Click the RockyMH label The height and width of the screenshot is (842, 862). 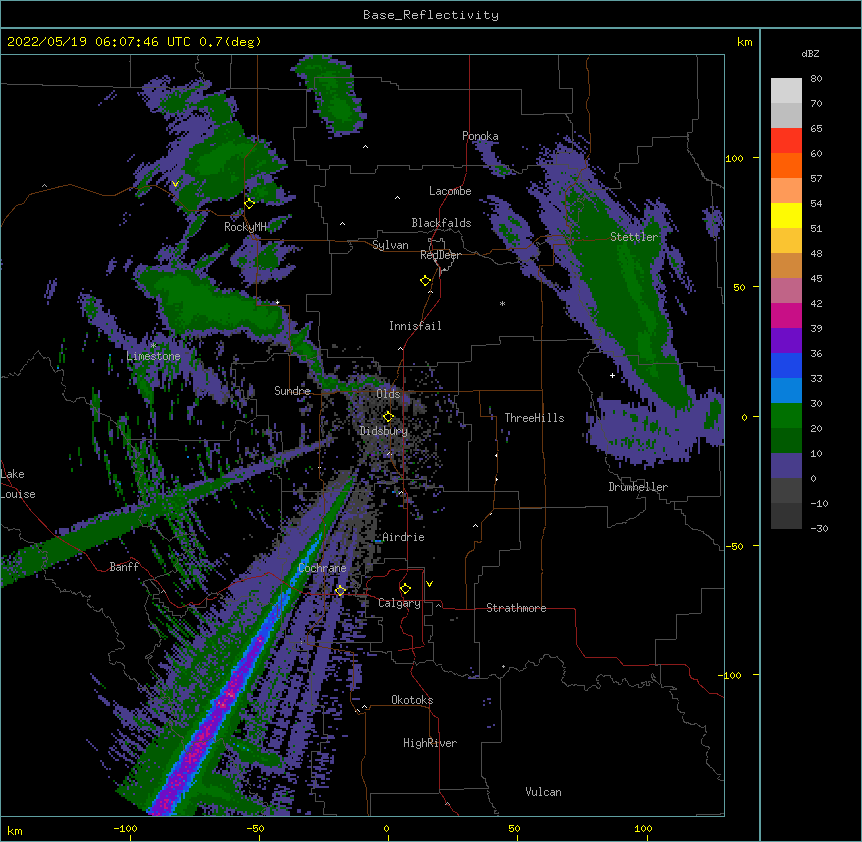[245, 227]
